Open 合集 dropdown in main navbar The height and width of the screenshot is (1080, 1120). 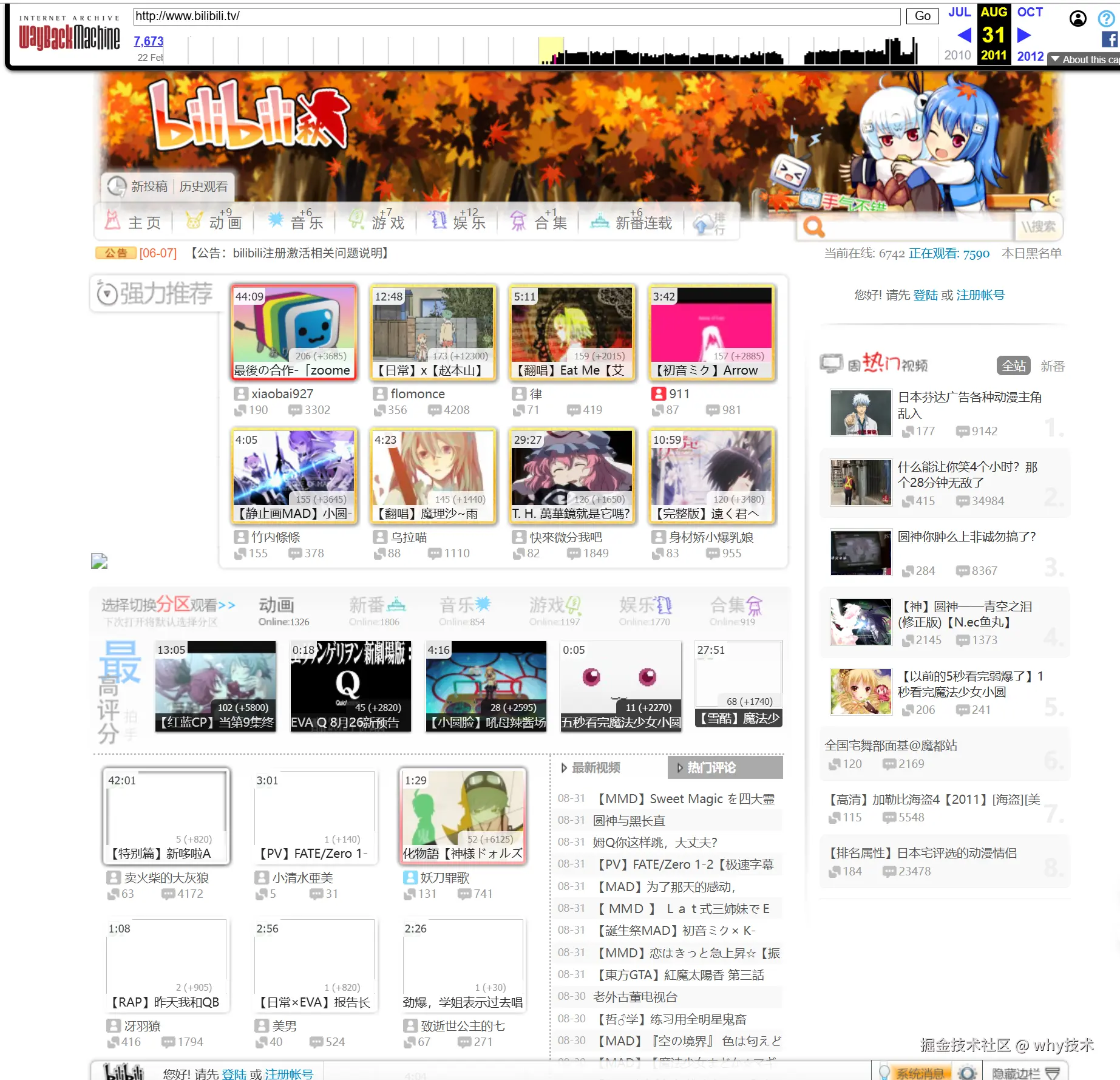click(538, 221)
